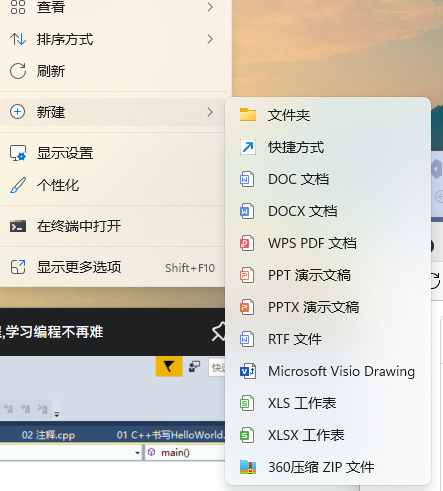
Task: Create new 文件夹 from the submenu
Action: 328,115
